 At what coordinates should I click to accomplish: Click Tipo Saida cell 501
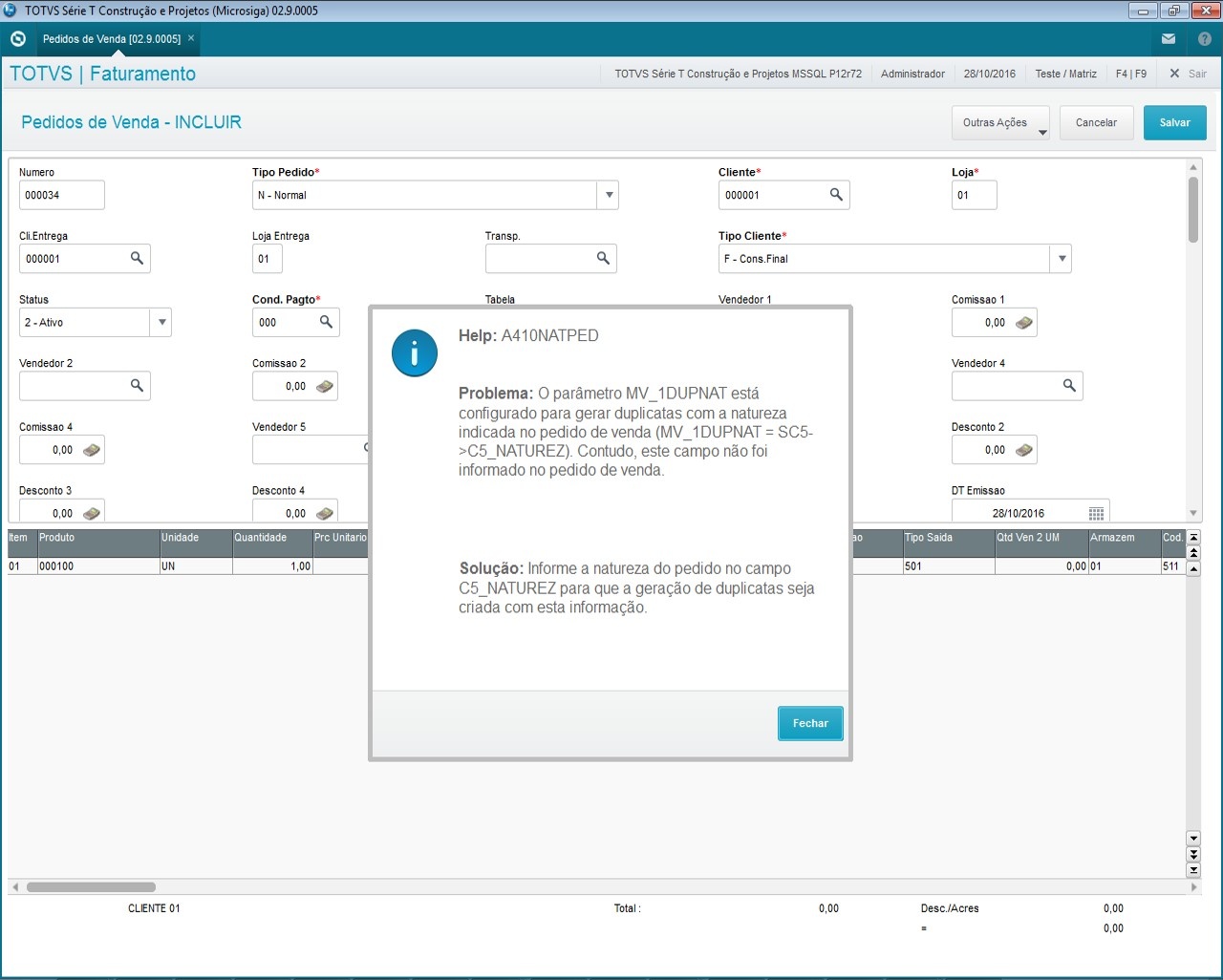[949, 566]
